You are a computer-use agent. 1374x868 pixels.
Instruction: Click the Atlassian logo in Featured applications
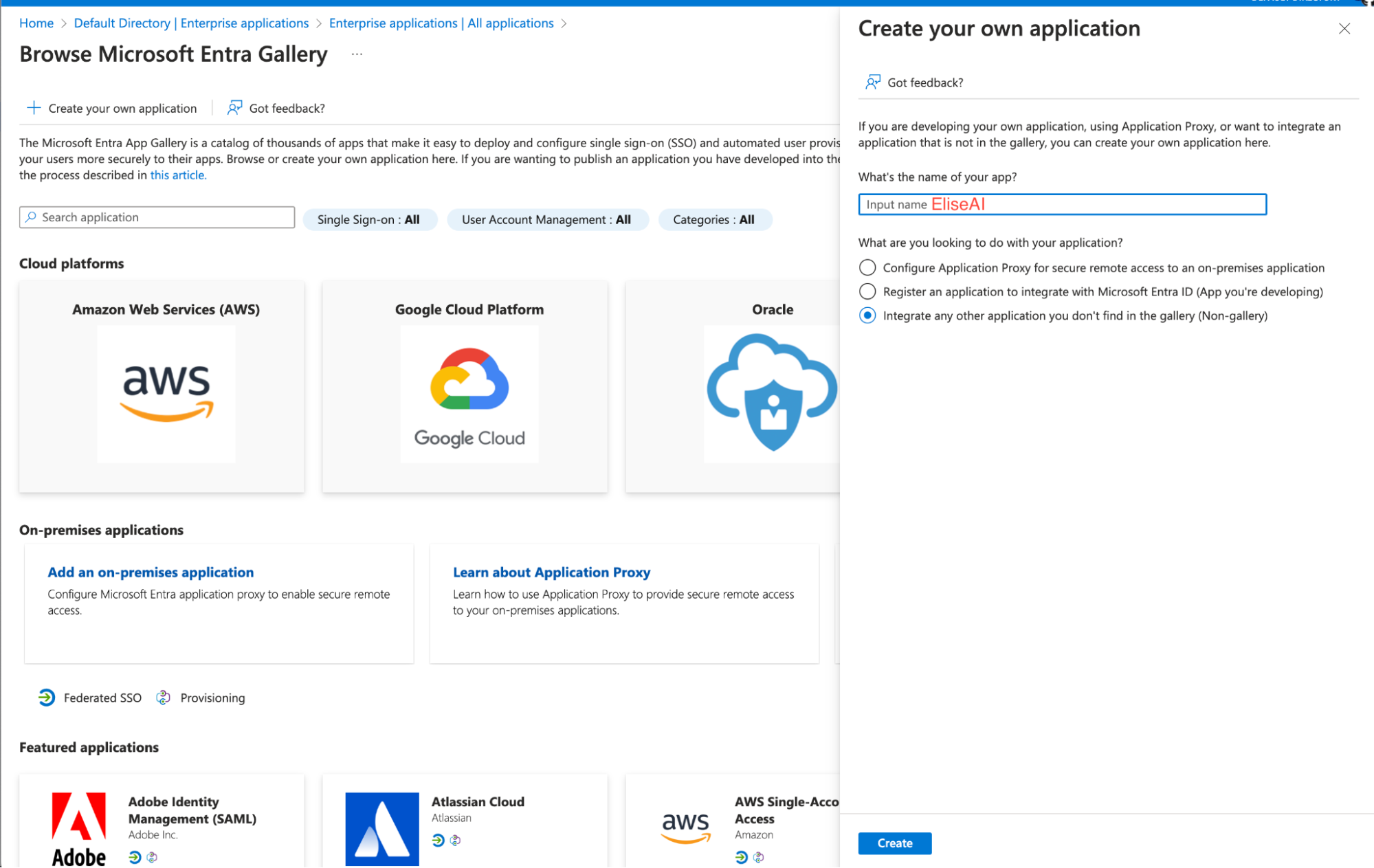pyautogui.click(x=382, y=829)
